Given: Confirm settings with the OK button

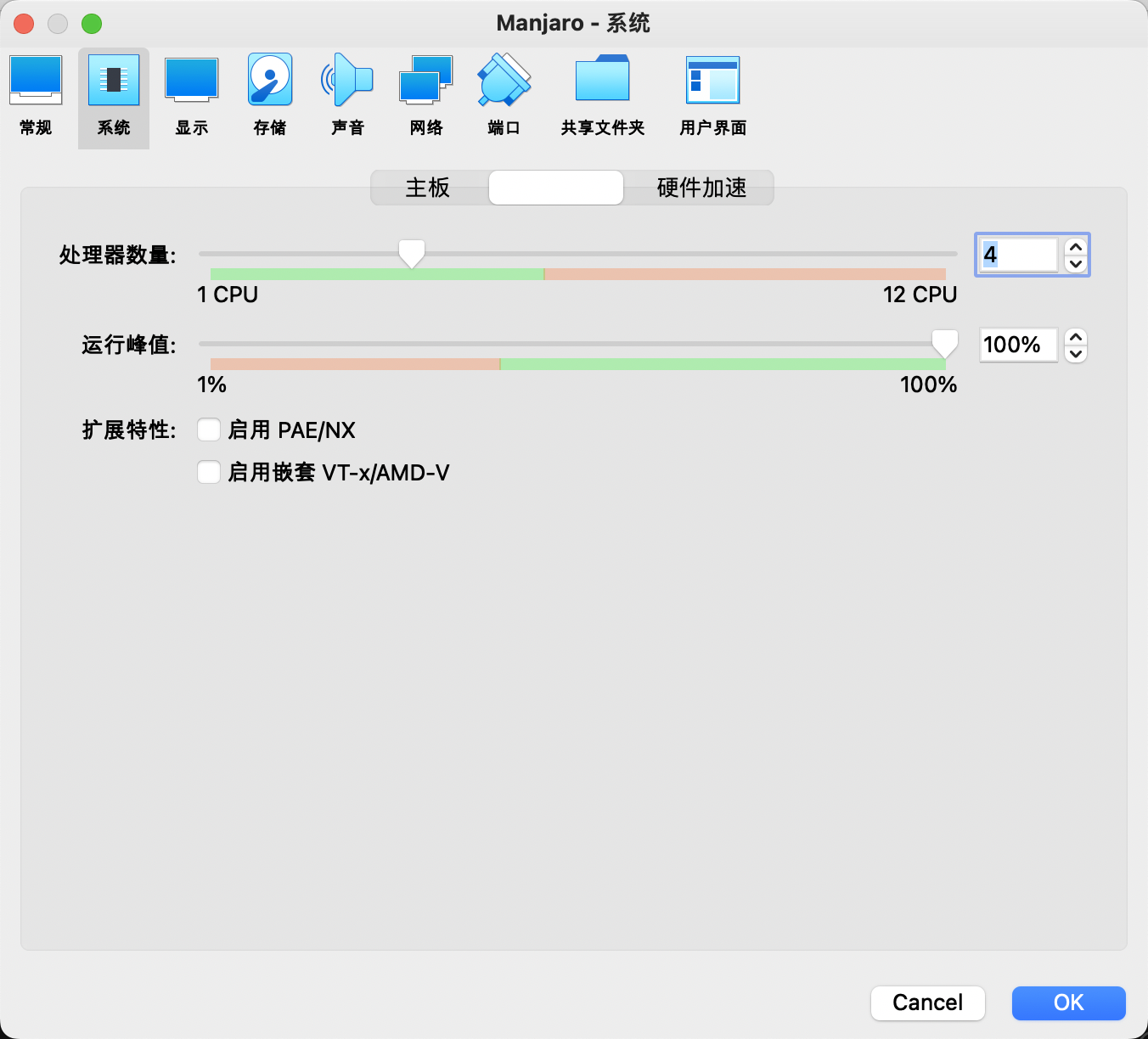Looking at the screenshot, I should (x=1069, y=1002).
